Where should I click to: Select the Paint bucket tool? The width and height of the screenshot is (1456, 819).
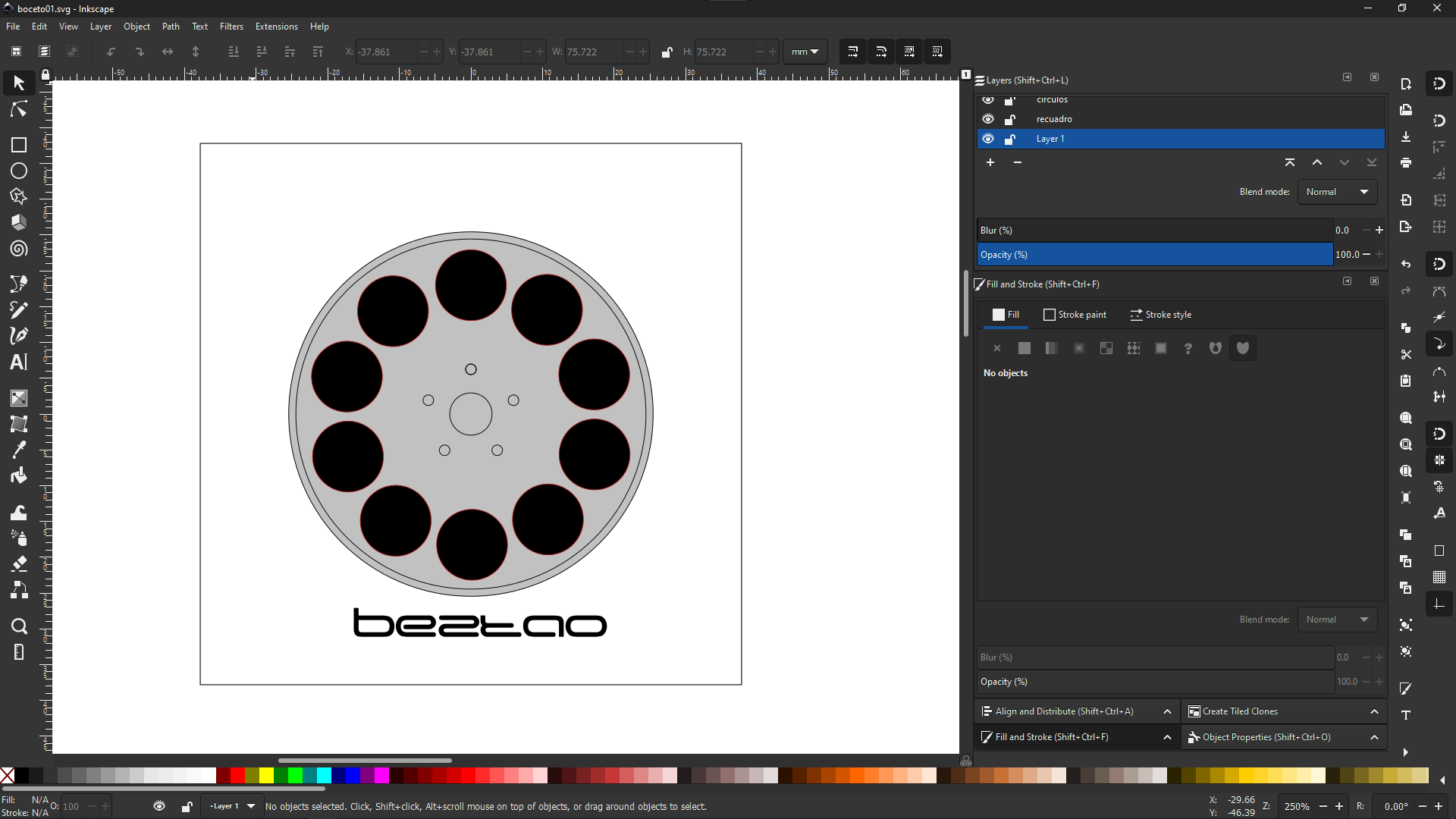19,475
